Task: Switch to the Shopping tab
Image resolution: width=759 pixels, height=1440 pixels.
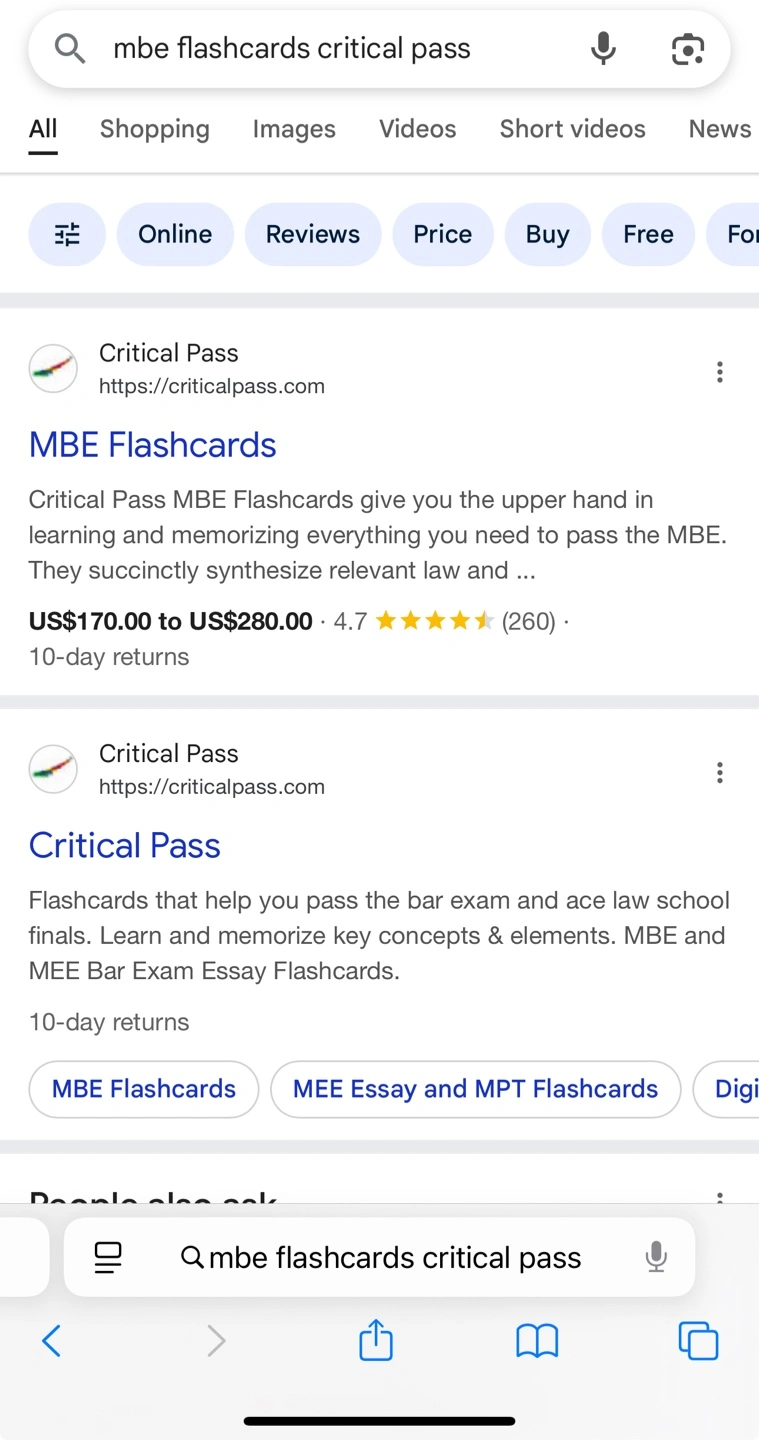Action: (x=155, y=129)
